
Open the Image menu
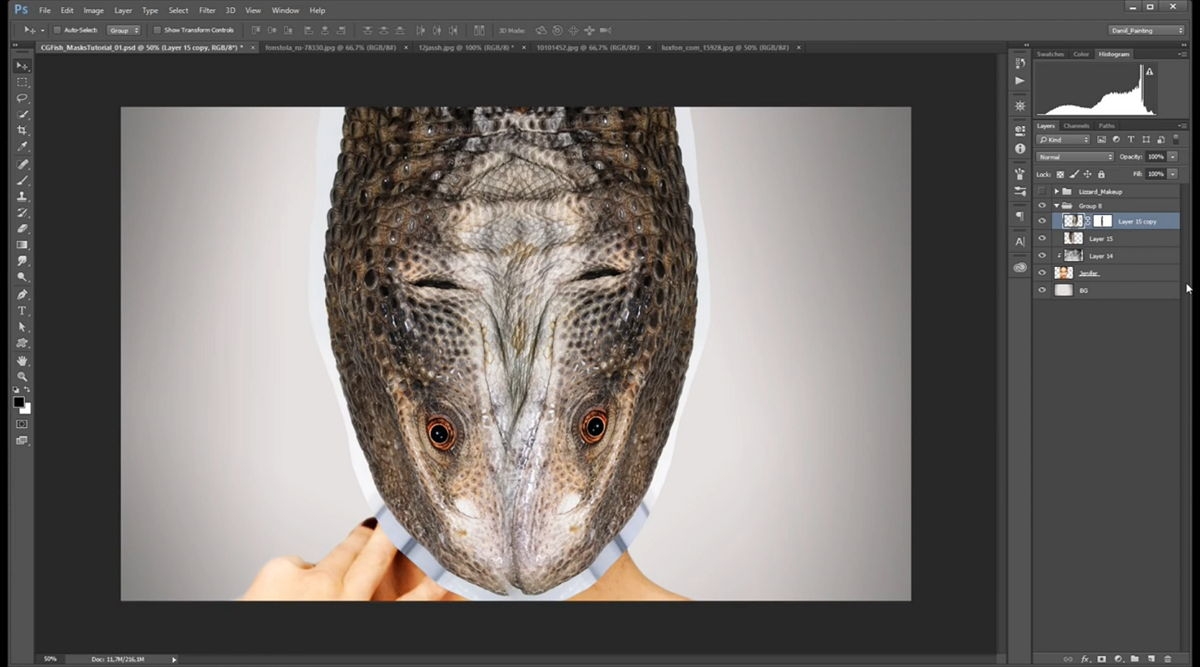[x=93, y=10]
